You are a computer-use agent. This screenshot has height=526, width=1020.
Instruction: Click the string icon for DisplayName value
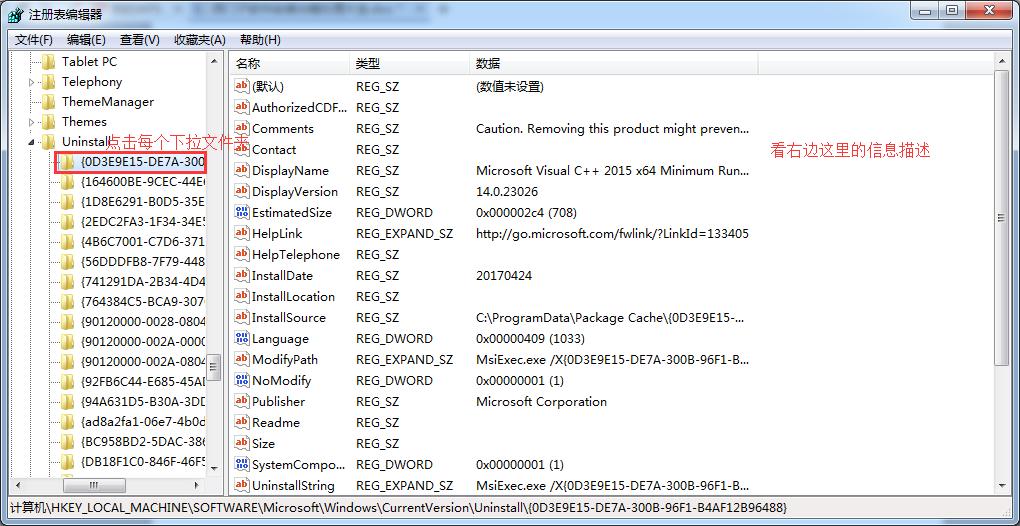pos(242,170)
